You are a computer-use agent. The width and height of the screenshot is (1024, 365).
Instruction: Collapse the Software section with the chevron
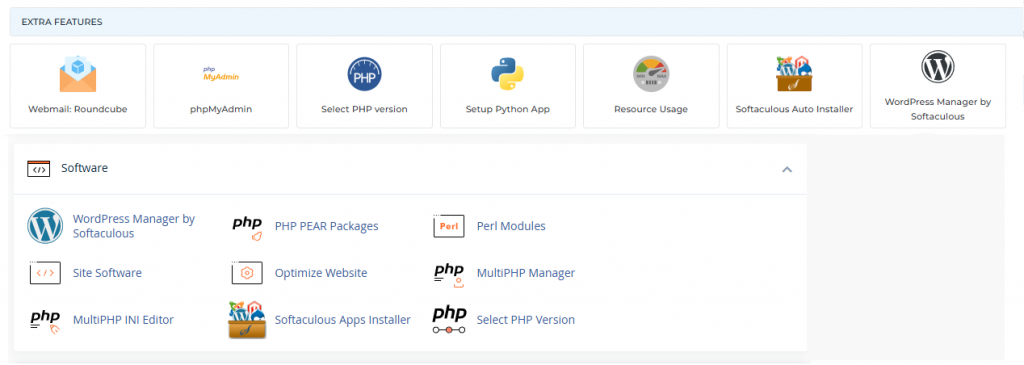(x=787, y=169)
